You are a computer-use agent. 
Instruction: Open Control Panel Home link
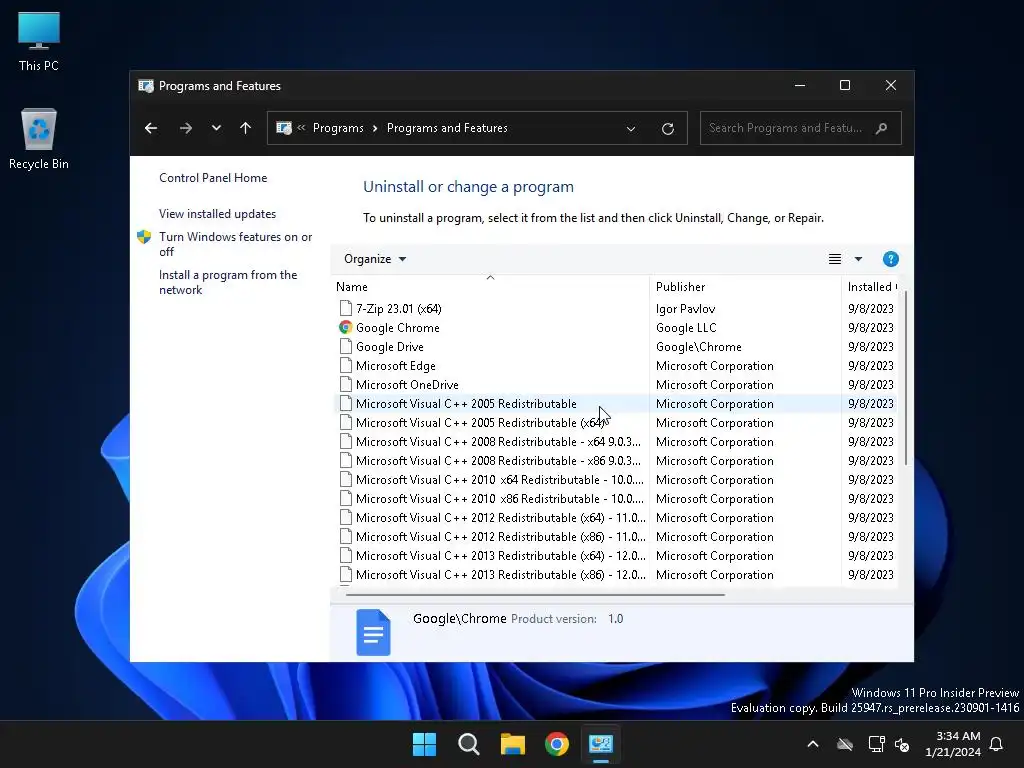[x=213, y=178]
